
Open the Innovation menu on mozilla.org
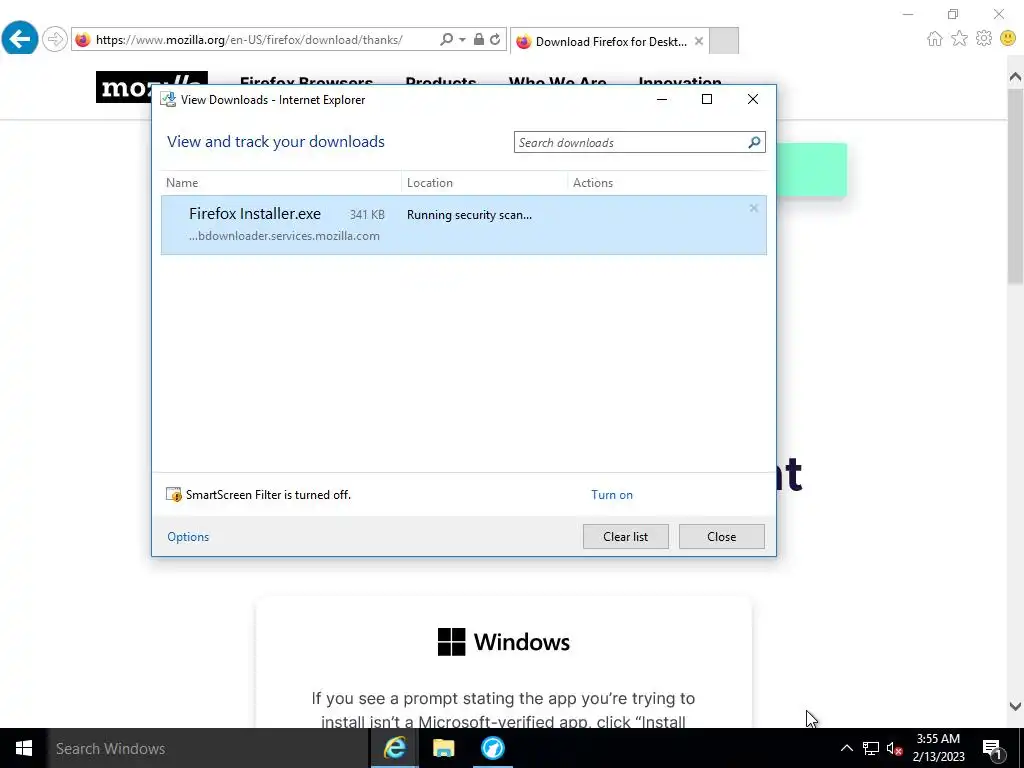coord(680,83)
